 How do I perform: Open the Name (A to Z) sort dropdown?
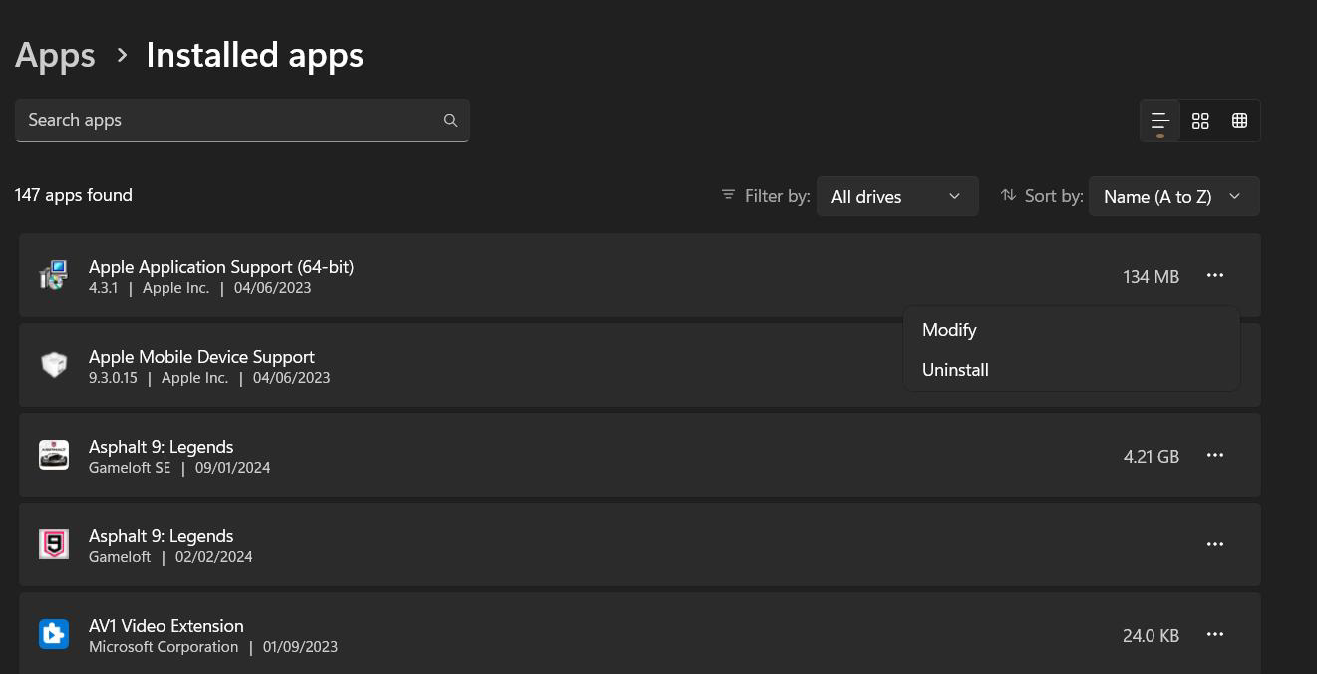1174,196
